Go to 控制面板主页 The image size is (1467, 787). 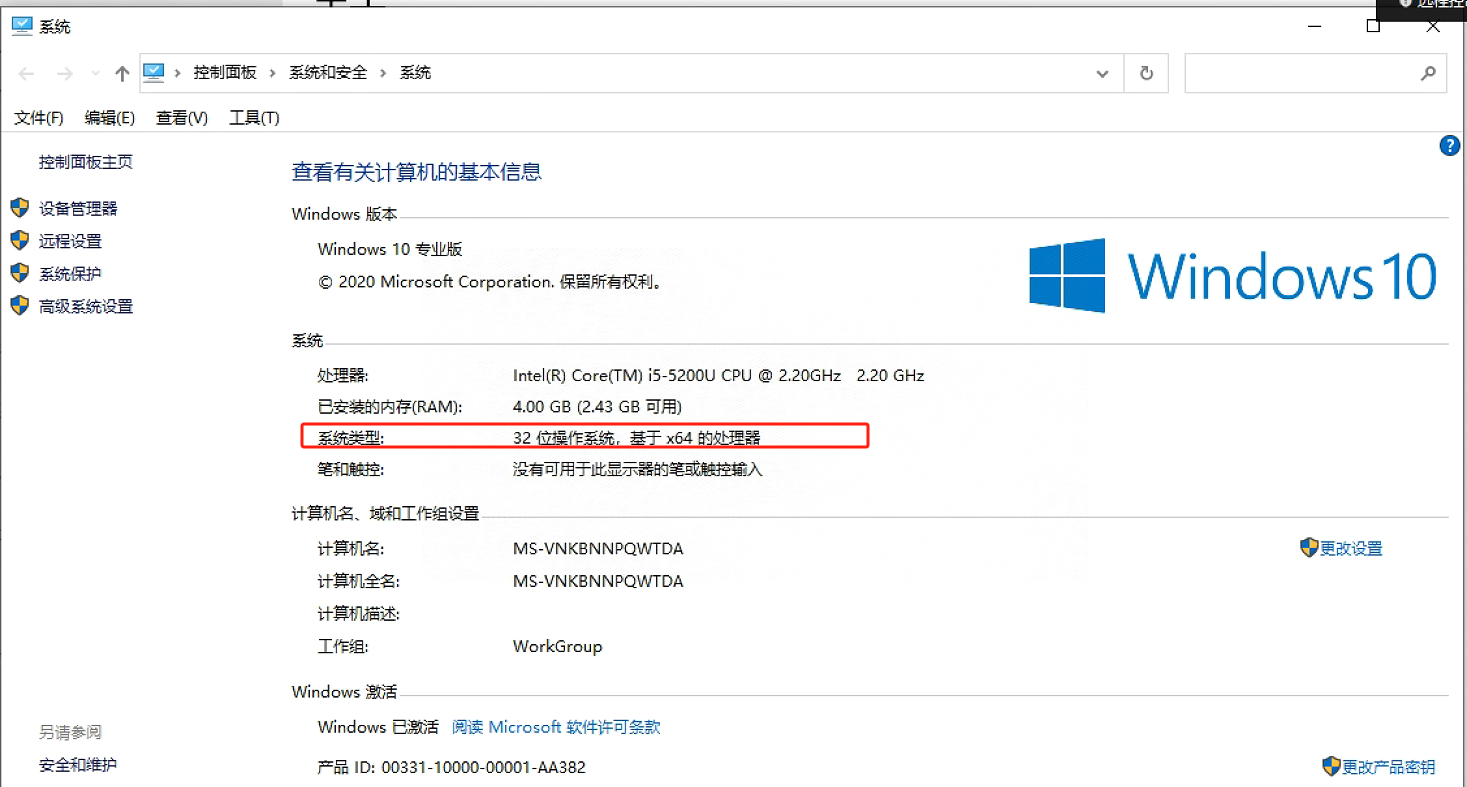click(x=86, y=162)
